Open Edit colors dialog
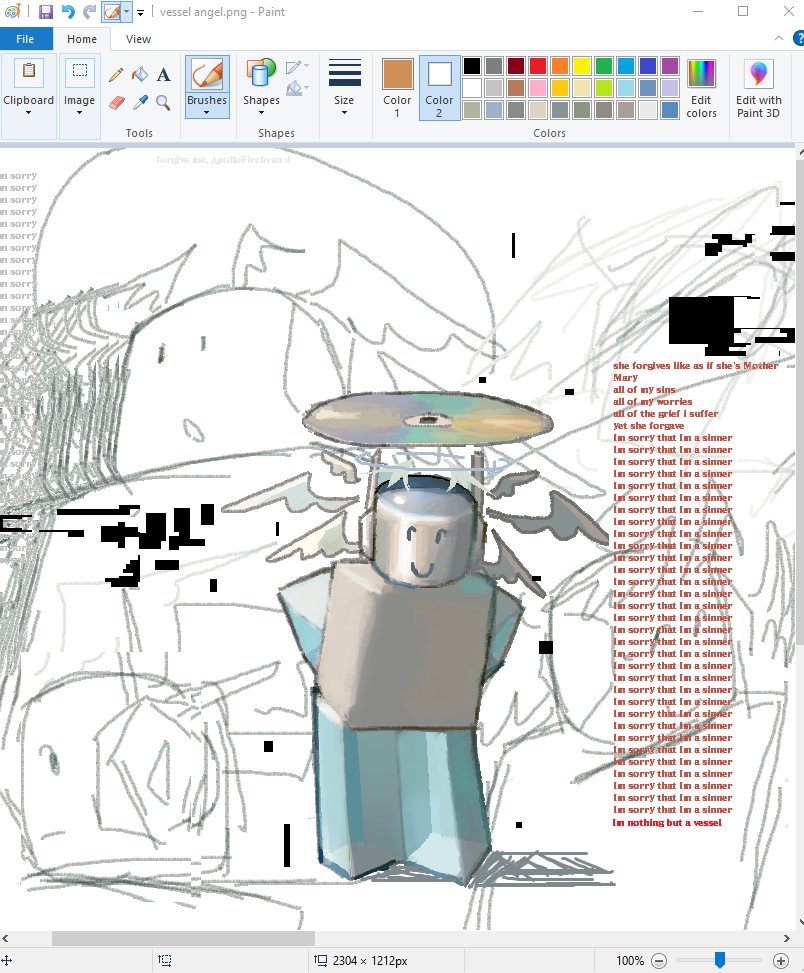Image resolution: width=804 pixels, height=973 pixels. click(701, 88)
